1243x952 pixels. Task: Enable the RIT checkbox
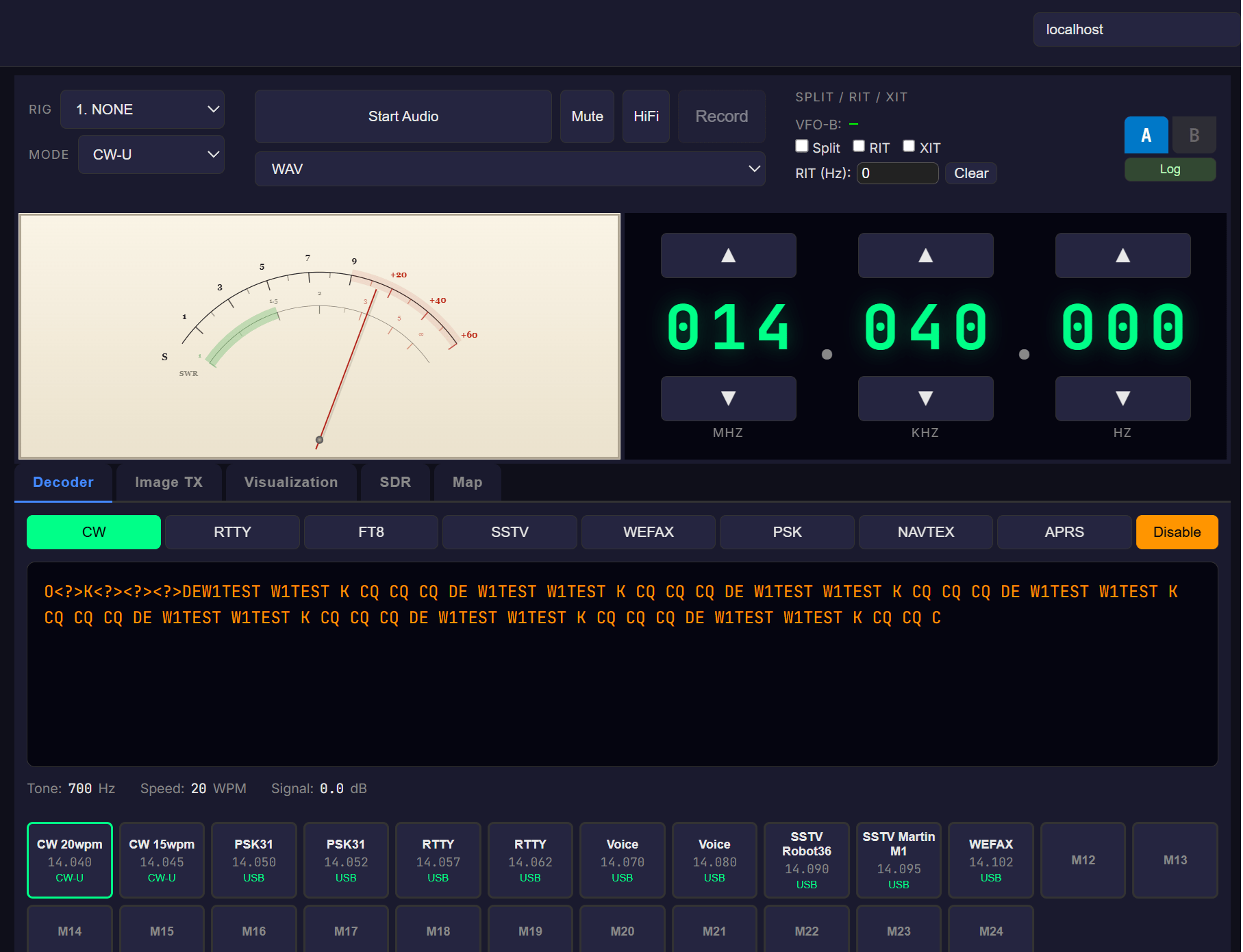pyautogui.click(x=859, y=146)
